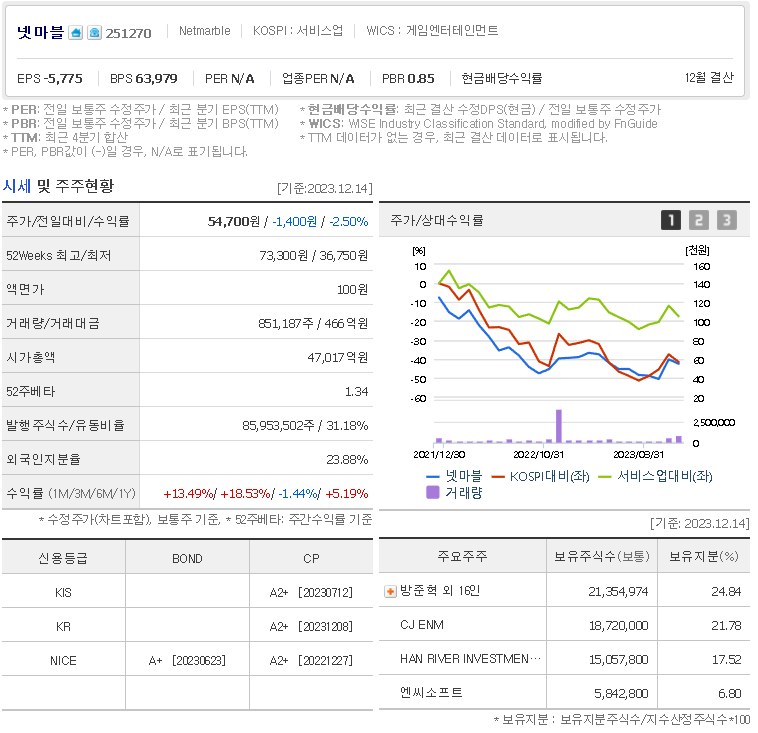Click the price 54,700원 value
The image size is (758, 733).
(234, 221)
